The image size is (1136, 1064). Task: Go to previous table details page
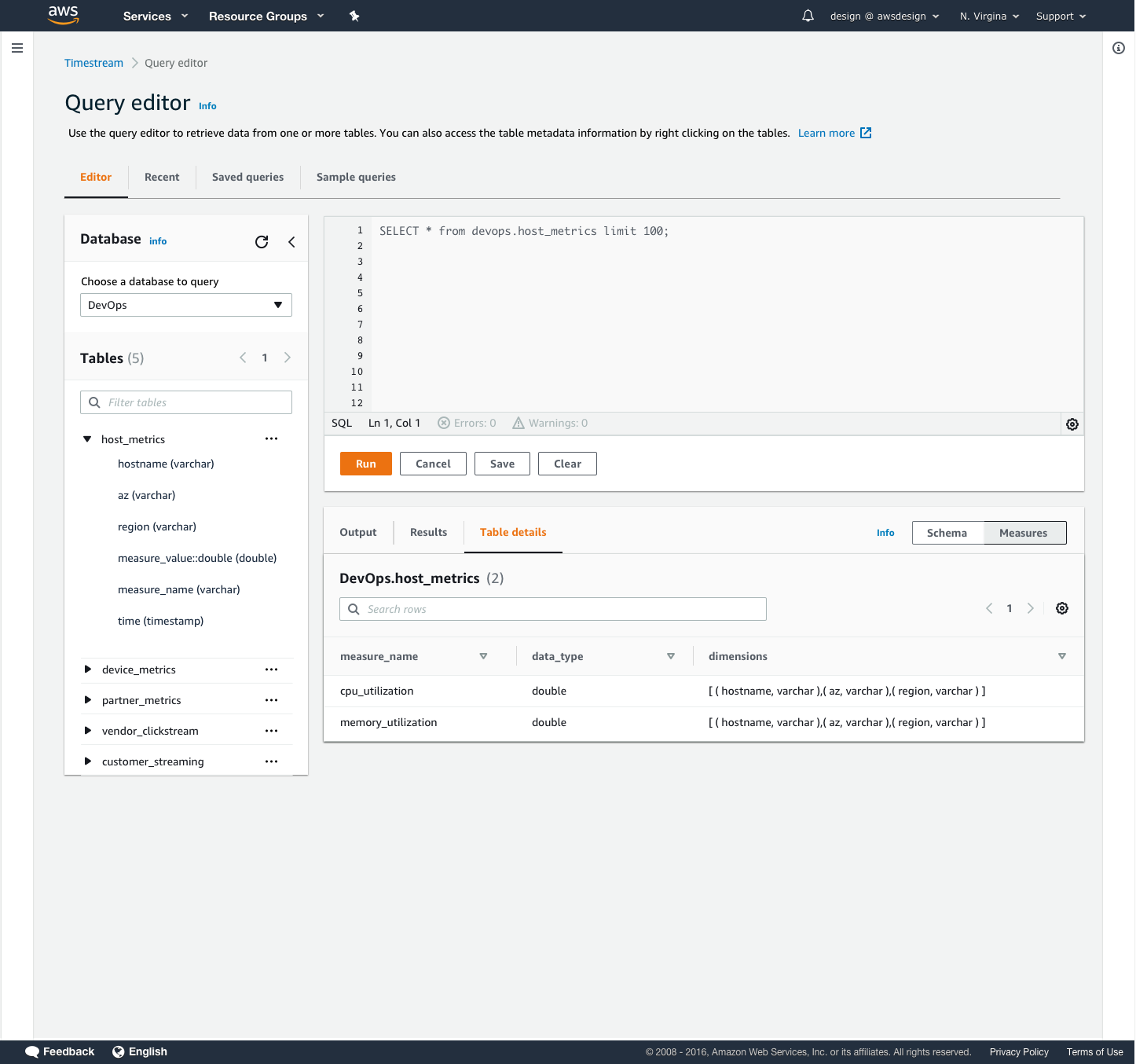(x=989, y=608)
